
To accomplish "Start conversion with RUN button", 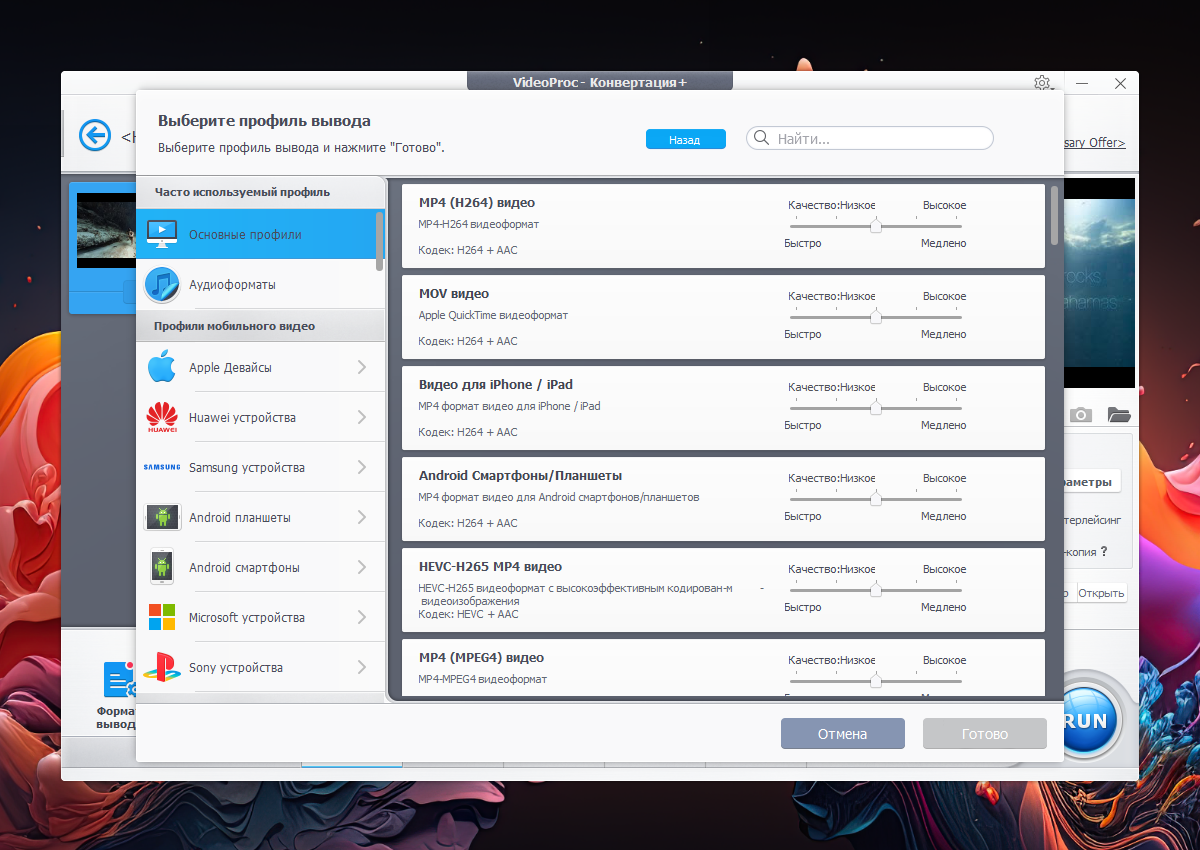I will [x=1085, y=721].
